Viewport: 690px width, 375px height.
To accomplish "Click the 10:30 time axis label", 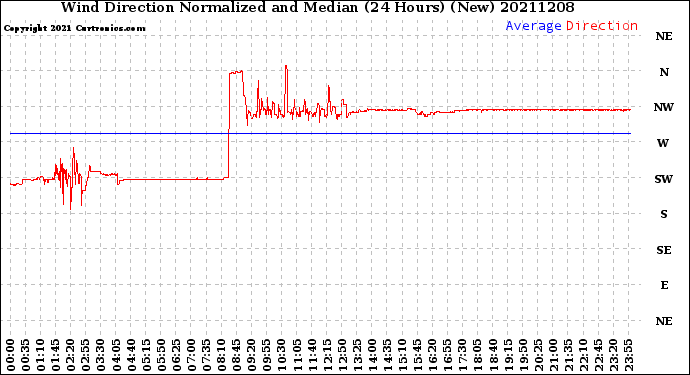I will pyautogui.click(x=282, y=355).
